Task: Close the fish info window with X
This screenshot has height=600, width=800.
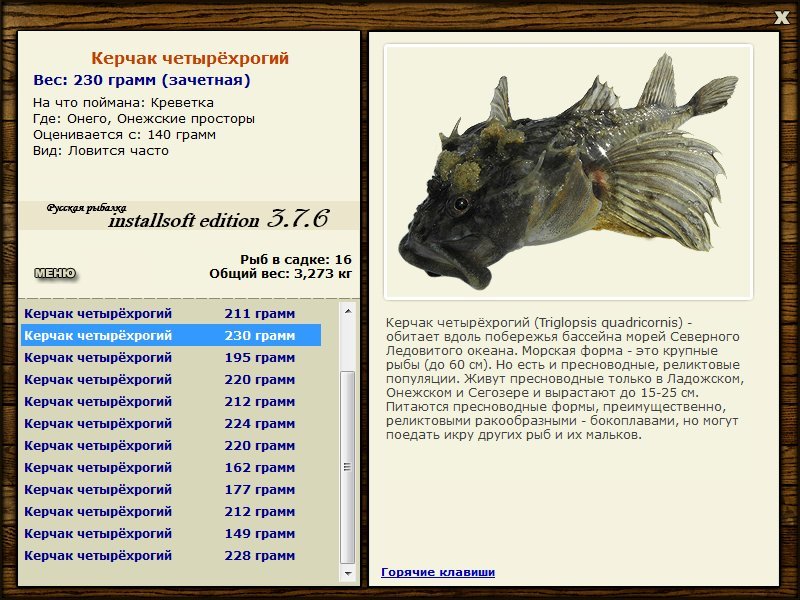Action: [x=781, y=18]
